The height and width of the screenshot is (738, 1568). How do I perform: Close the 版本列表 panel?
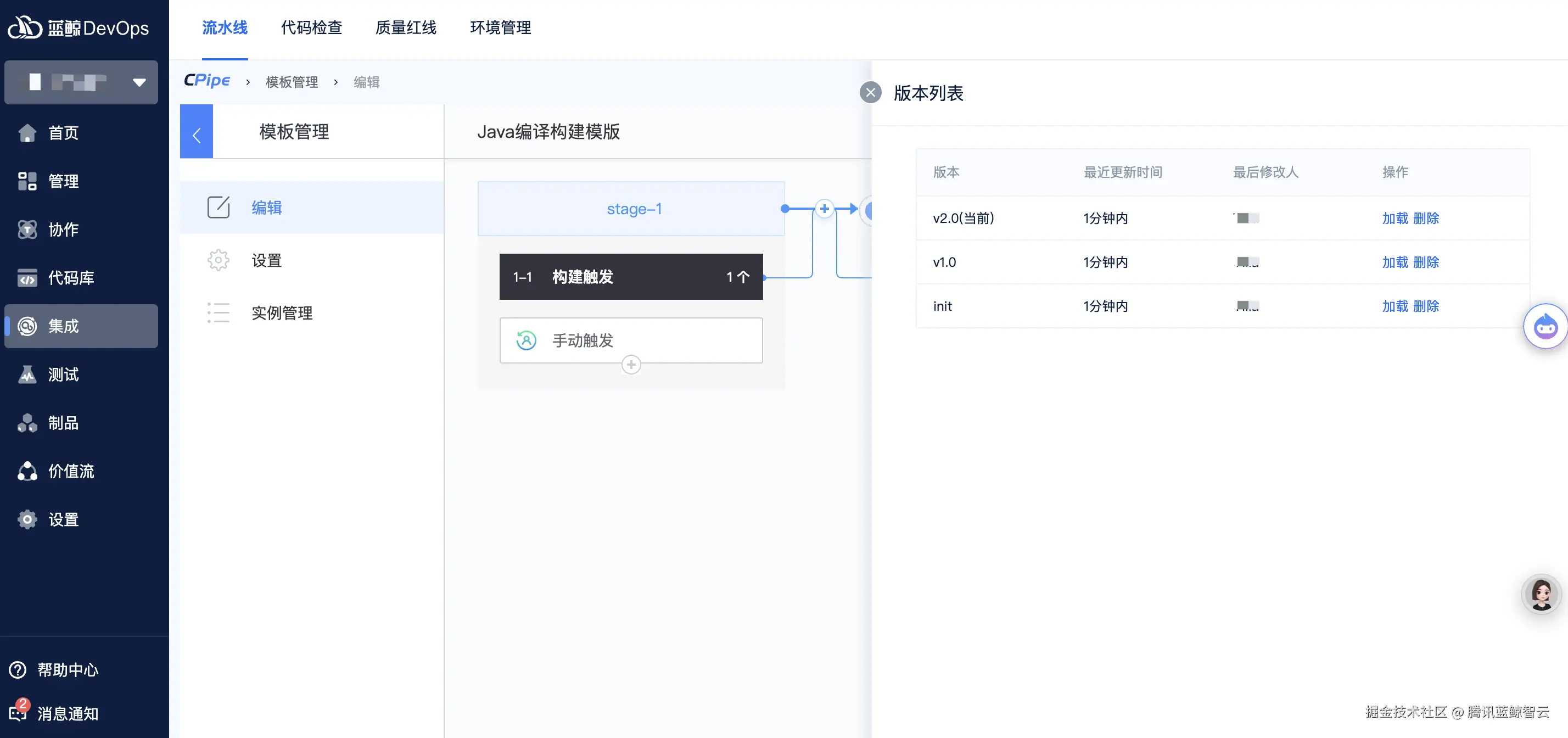point(870,93)
